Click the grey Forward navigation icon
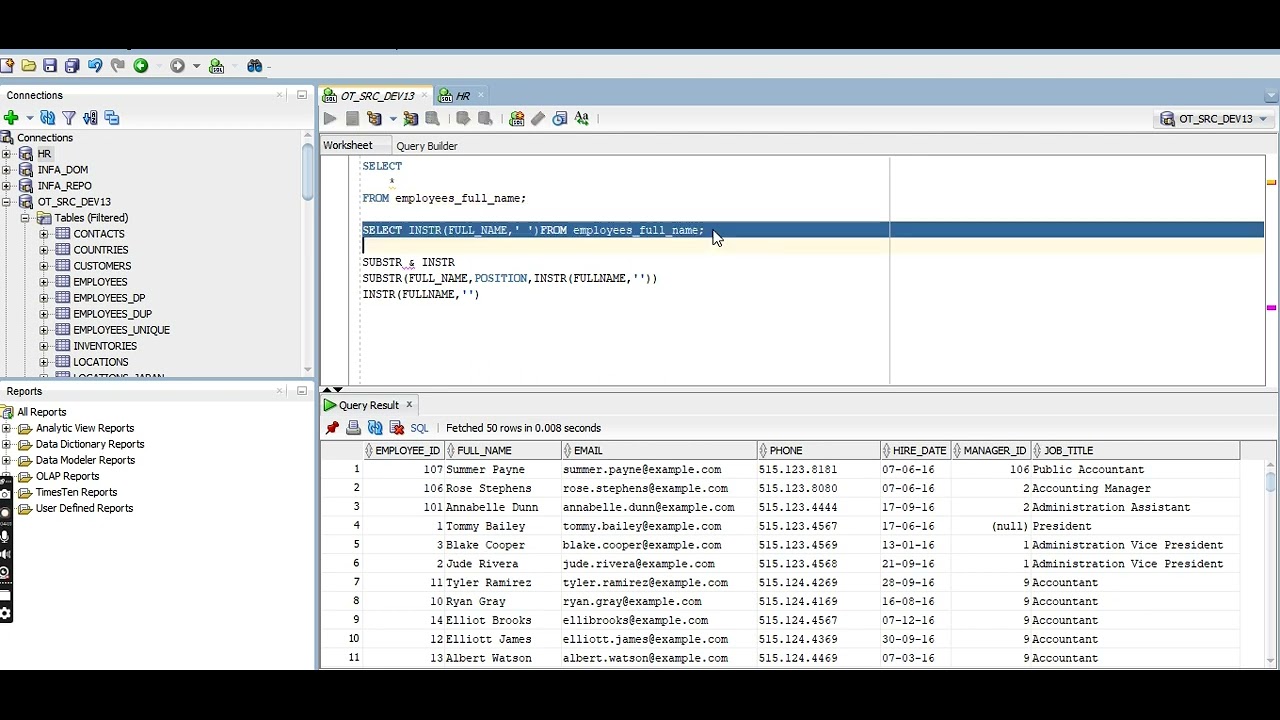This screenshot has width=1280, height=720. point(177,66)
